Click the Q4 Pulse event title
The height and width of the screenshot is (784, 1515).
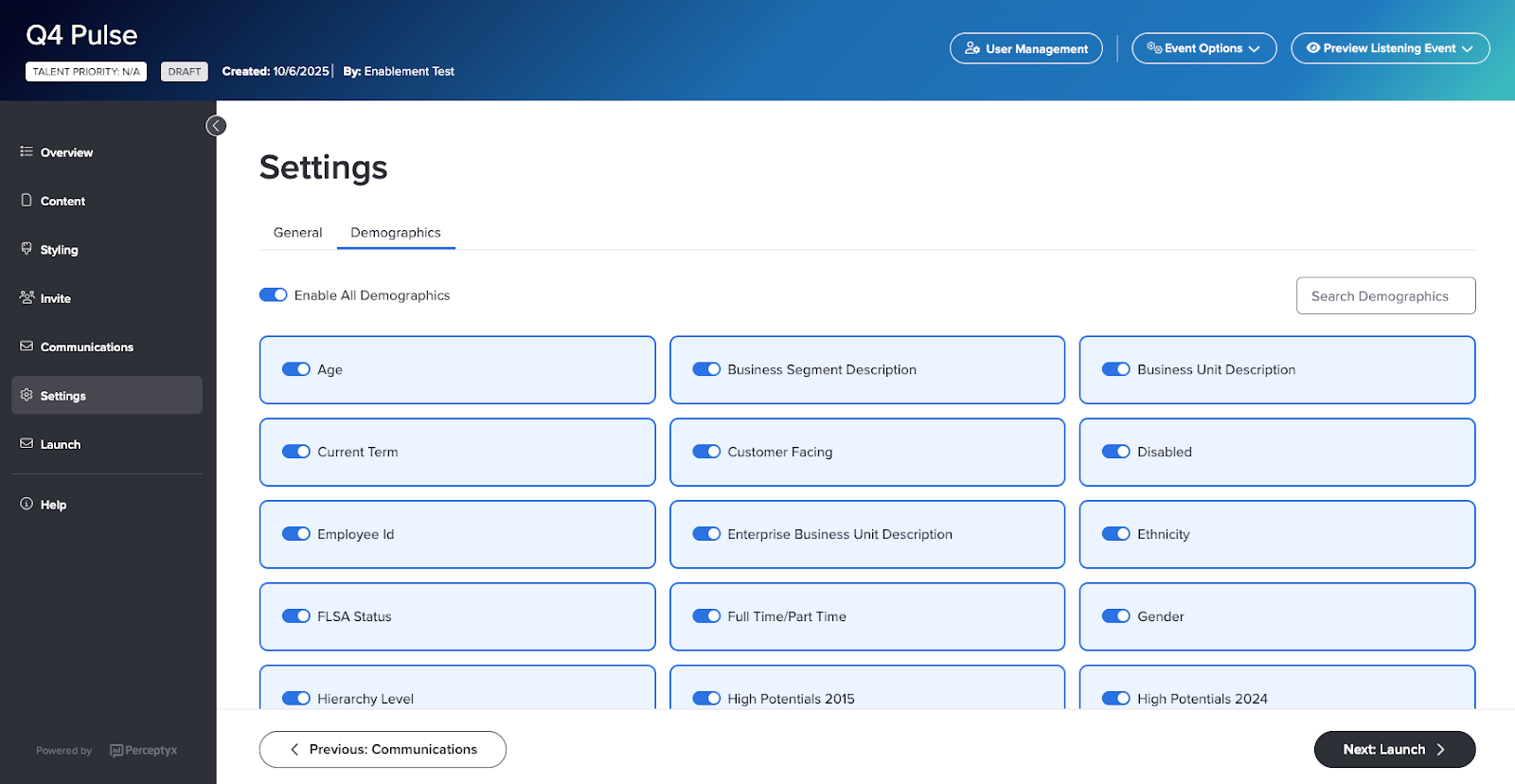[81, 35]
